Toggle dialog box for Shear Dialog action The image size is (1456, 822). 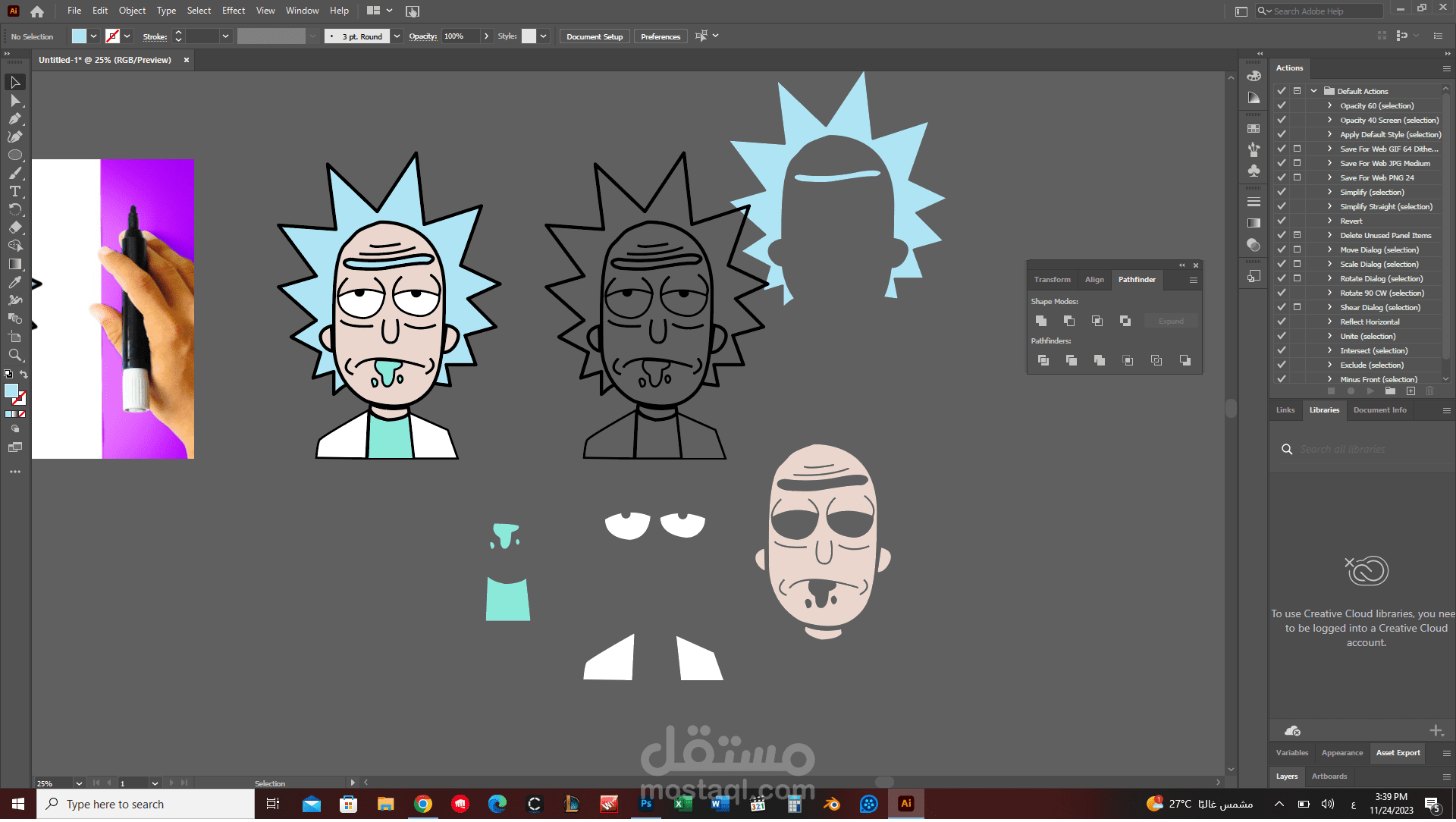click(1298, 307)
